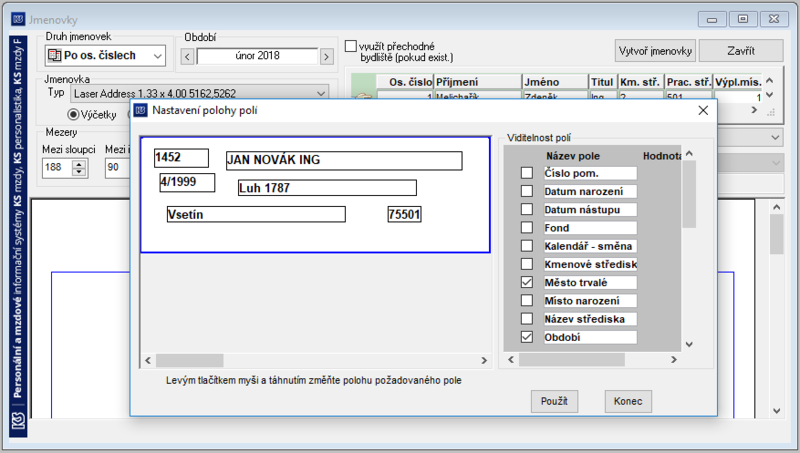The height and width of the screenshot is (453, 800).
Task: Click right arrow of field list scrollbar
Action: [673, 360]
